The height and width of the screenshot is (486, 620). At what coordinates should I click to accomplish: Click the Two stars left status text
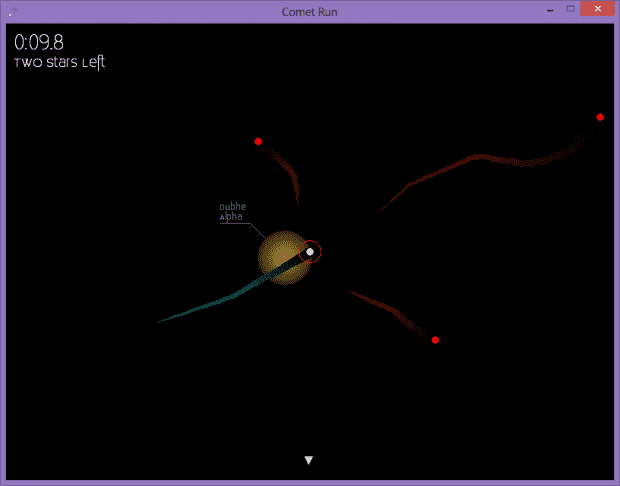tap(59, 63)
